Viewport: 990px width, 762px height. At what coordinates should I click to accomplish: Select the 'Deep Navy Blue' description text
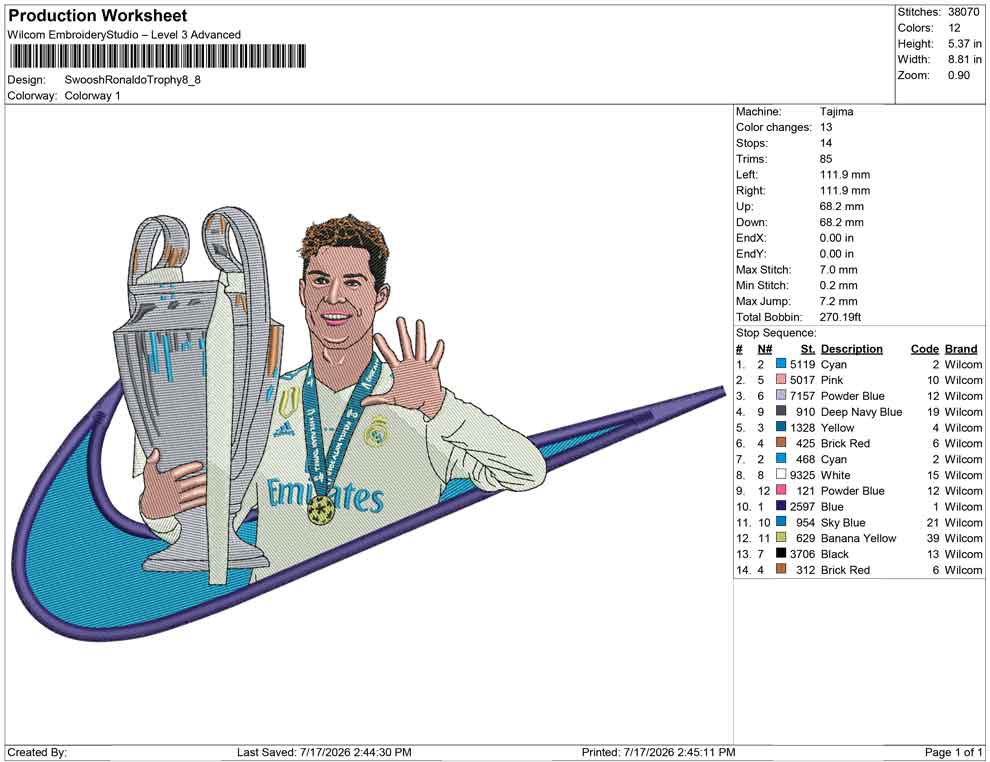pos(861,412)
